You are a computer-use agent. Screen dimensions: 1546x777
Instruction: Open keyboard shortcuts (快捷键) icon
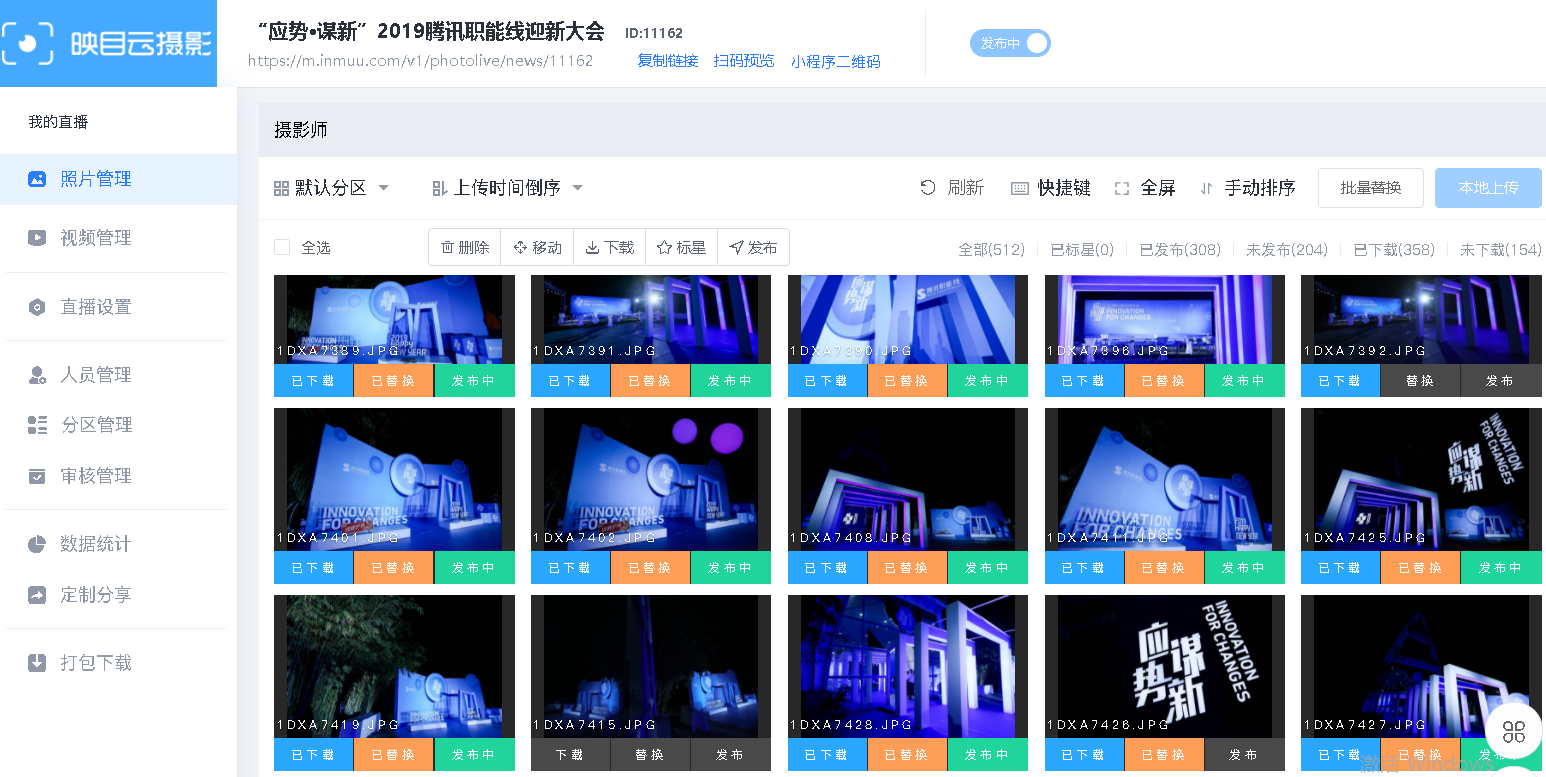[x=1020, y=188]
